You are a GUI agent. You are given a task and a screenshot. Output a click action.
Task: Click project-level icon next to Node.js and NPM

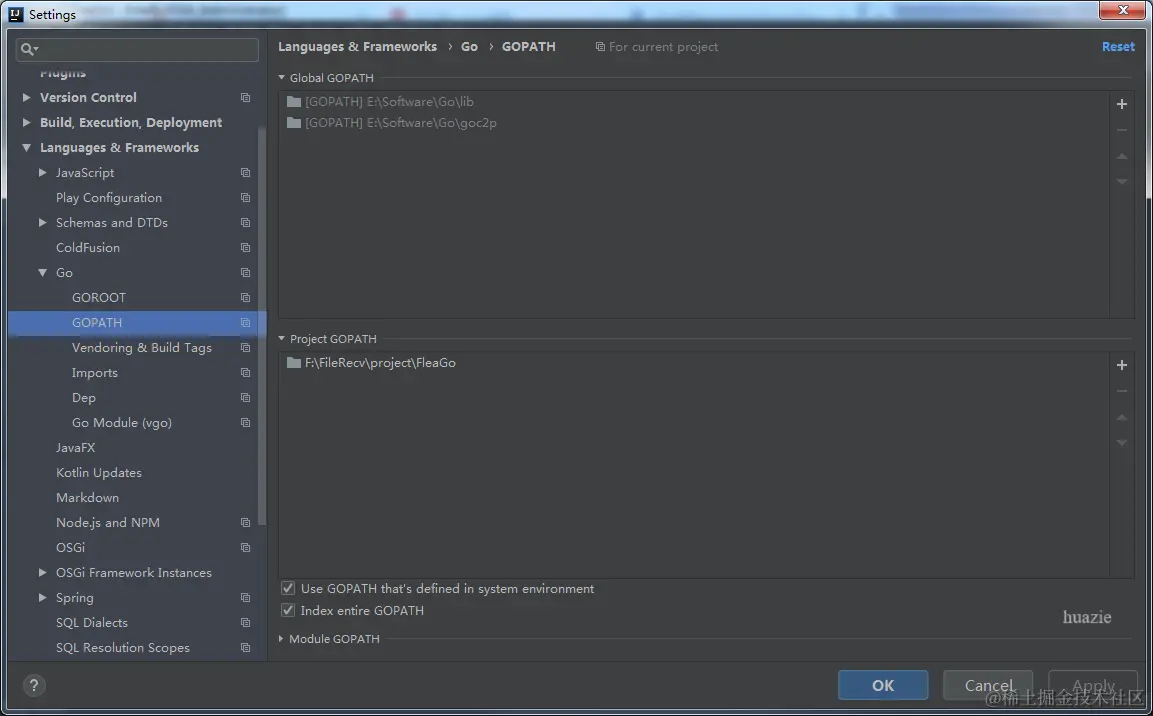coord(246,523)
